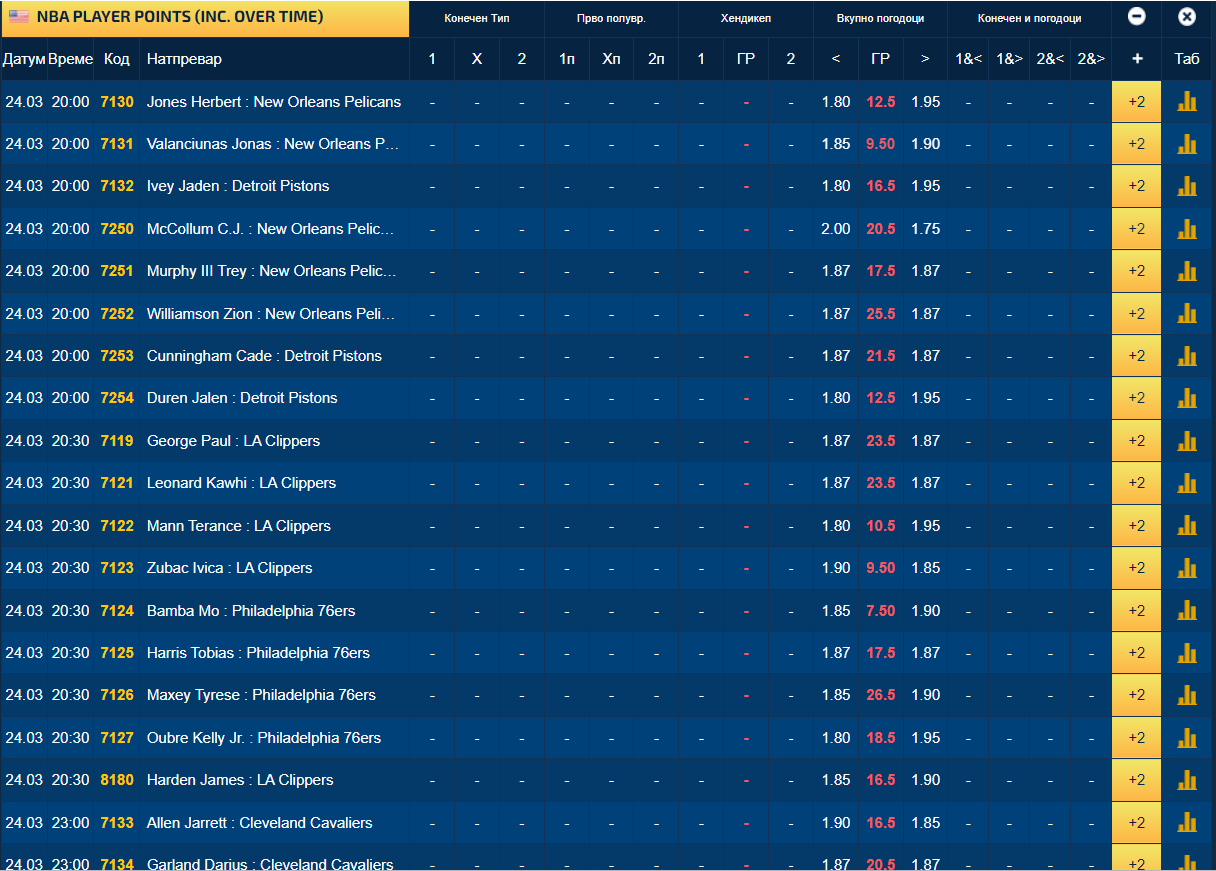Open stats chart icon for Maxey Tyrese row
The image size is (1216, 871).
pos(1187,695)
